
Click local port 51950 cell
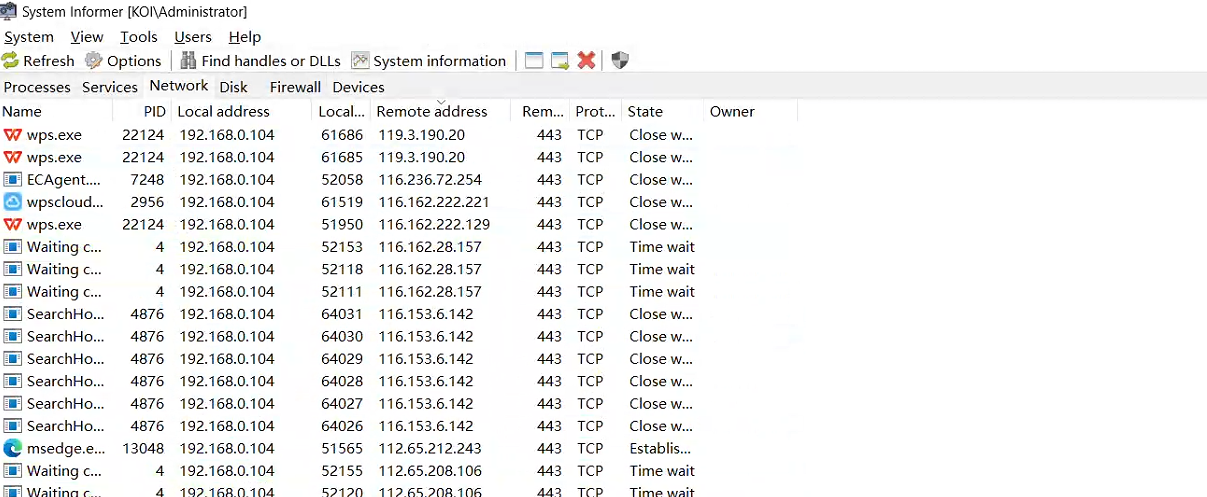coord(342,224)
